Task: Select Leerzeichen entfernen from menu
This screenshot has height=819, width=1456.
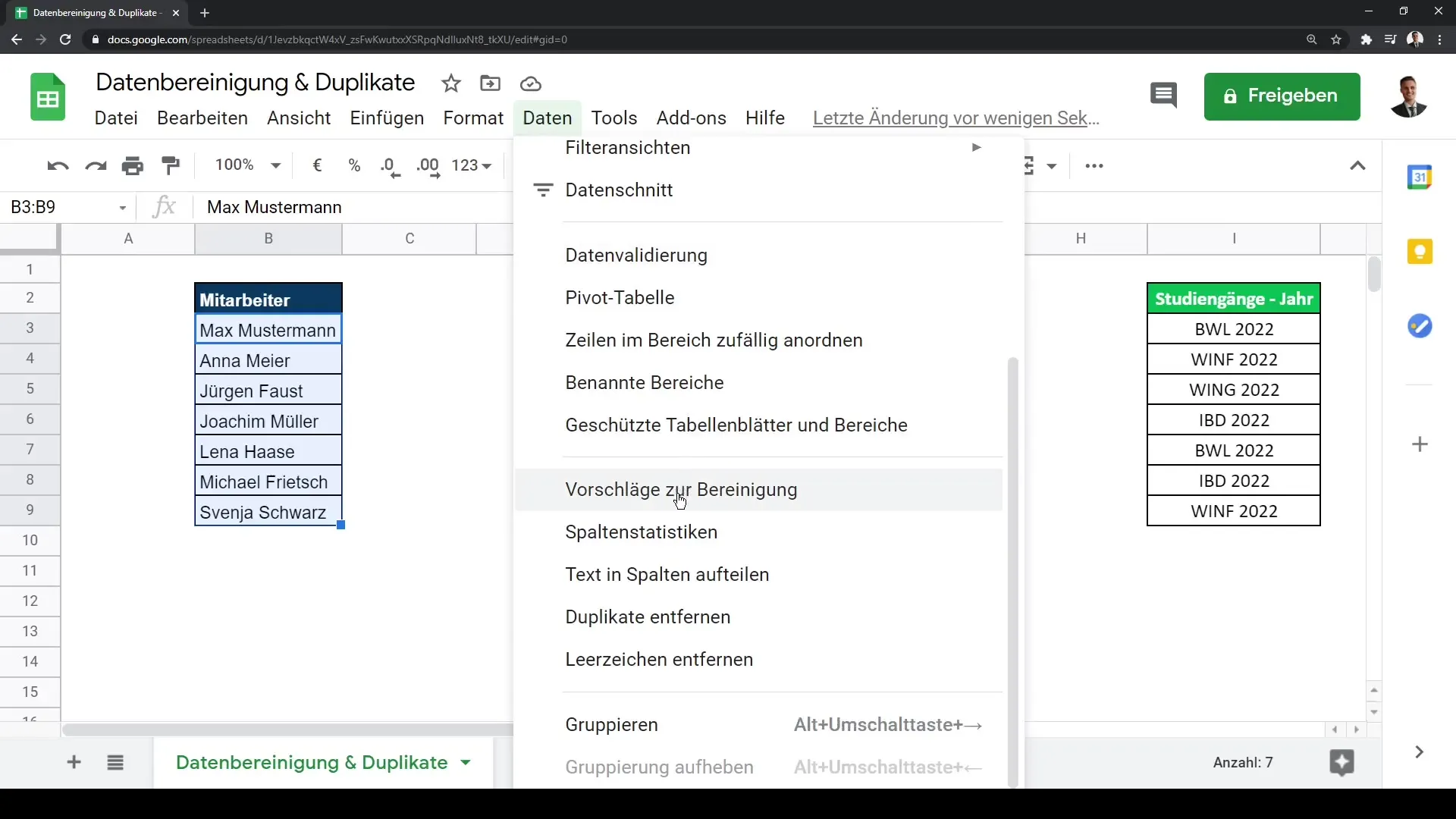Action: [660, 659]
